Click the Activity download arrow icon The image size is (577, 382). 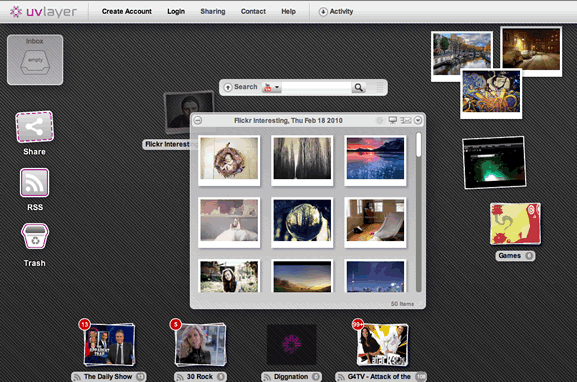(323, 12)
